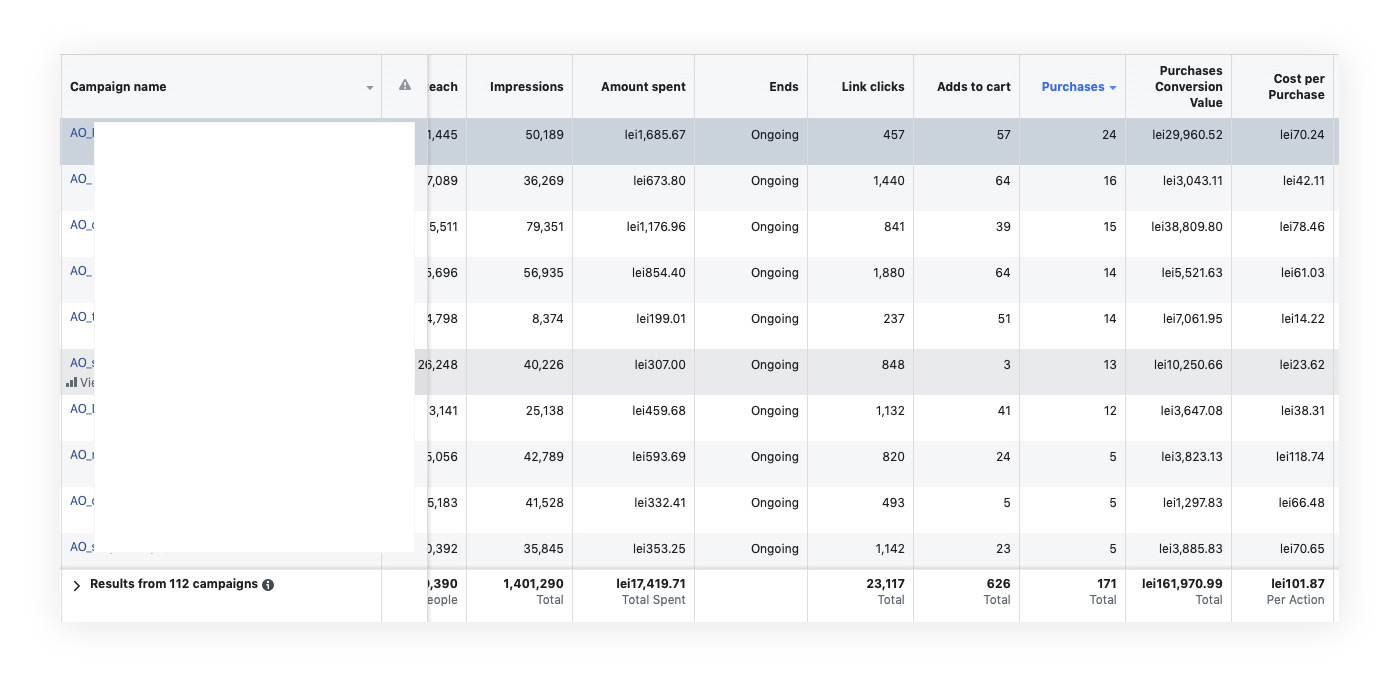Viewport: 1400px width, 675px height.
Task: Click the lei101.87 Per Action summary cell
Action: [x=1297, y=591]
